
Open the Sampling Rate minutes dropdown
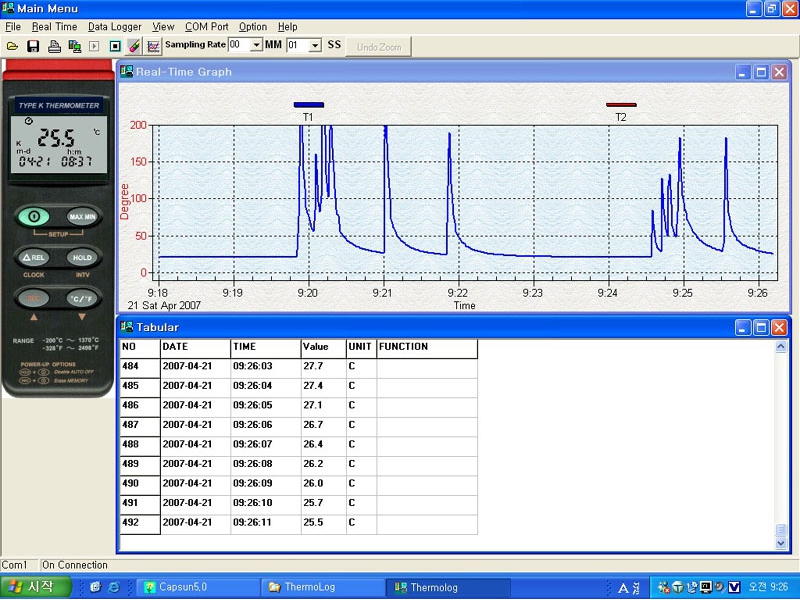point(256,45)
